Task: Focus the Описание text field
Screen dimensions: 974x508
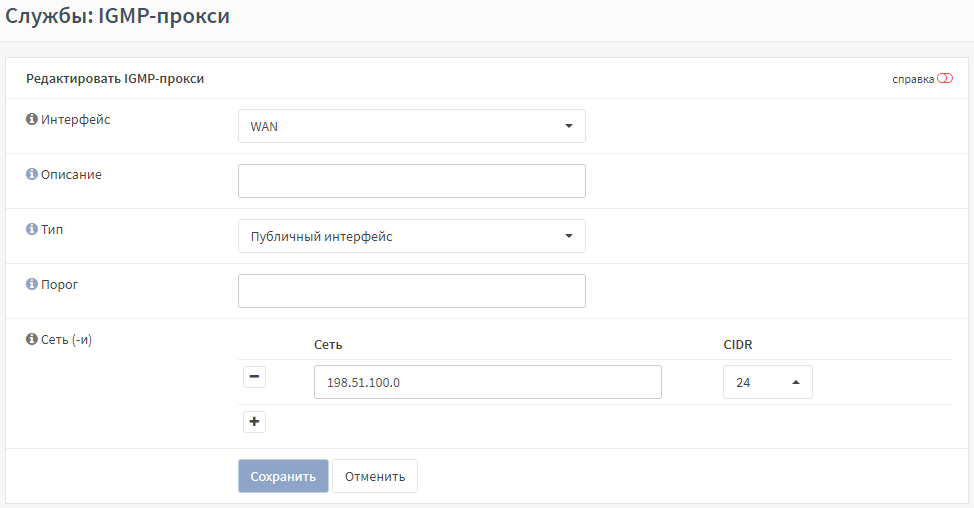Action: (x=412, y=181)
